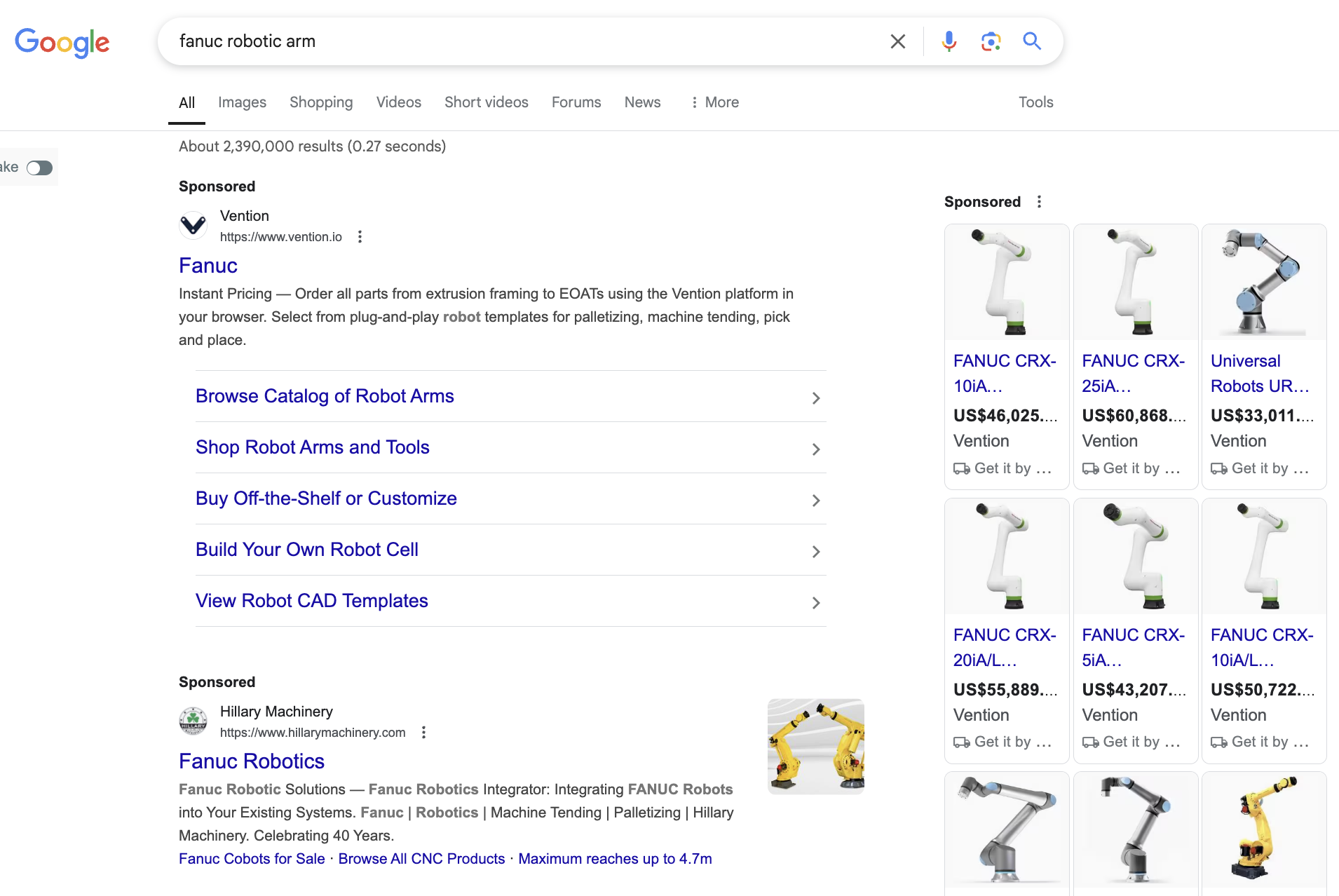Screen dimensions: 1339x896
Task: Open FANUC CRX-10iA/L... product title at US$50,722
Action: 1262,648
